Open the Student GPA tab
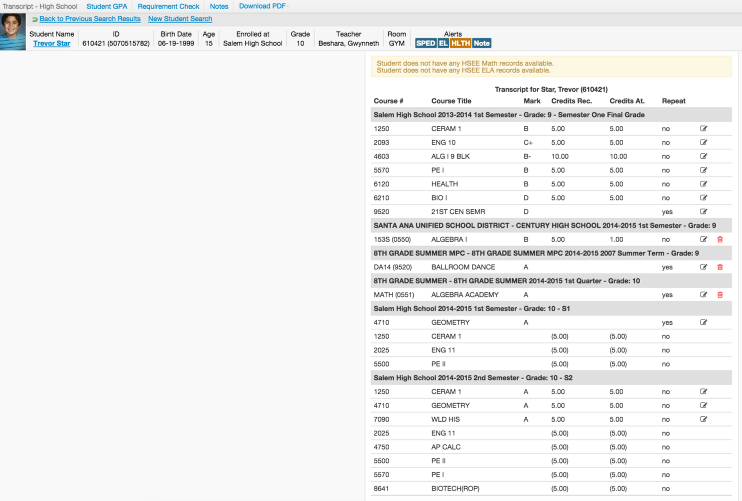This screenshot has width=742, height=501. click(106, 6)
